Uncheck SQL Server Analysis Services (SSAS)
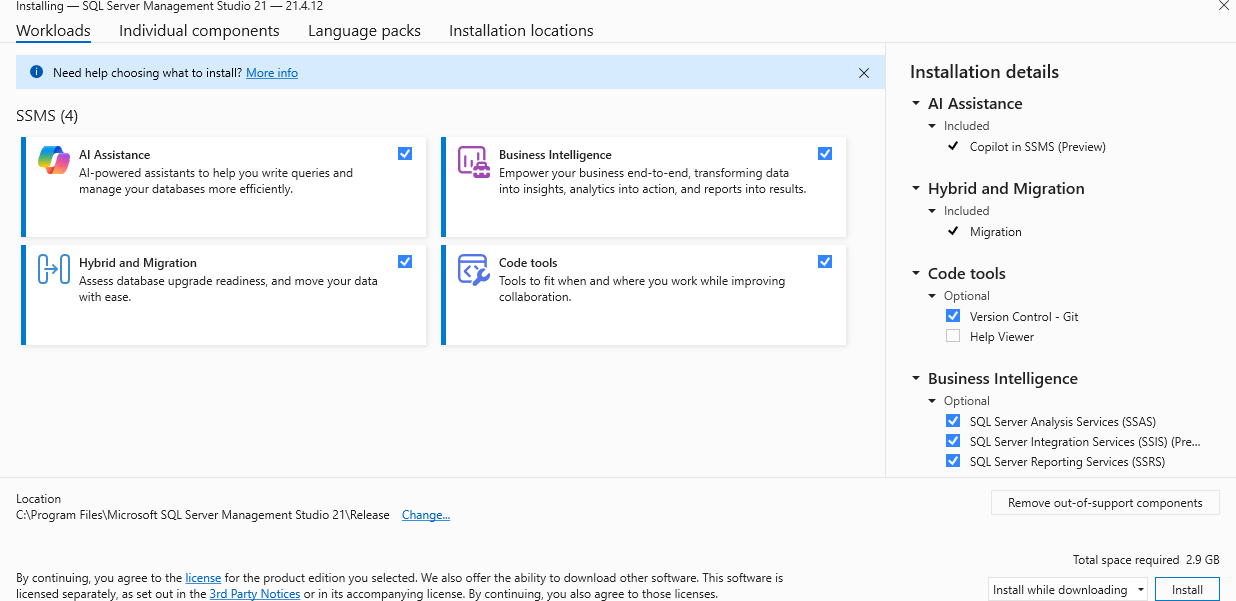Image resolution: width=1236 pixels, height=601 pixels. (x=953, y=420)
